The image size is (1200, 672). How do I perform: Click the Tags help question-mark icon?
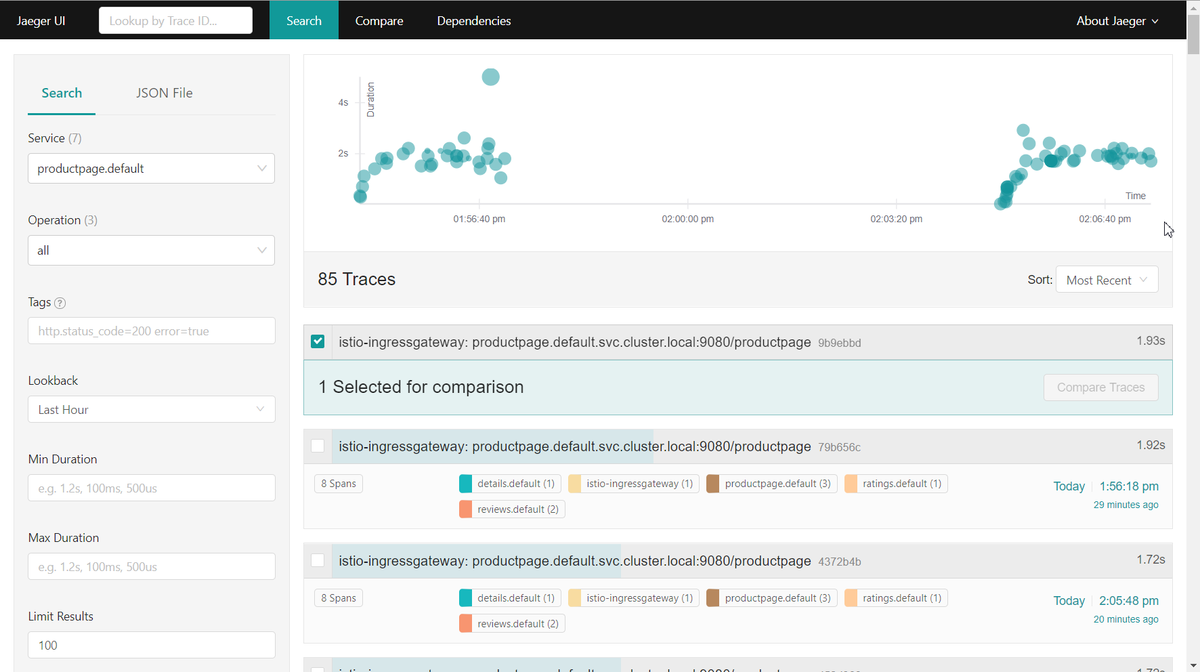pos(60,303)
